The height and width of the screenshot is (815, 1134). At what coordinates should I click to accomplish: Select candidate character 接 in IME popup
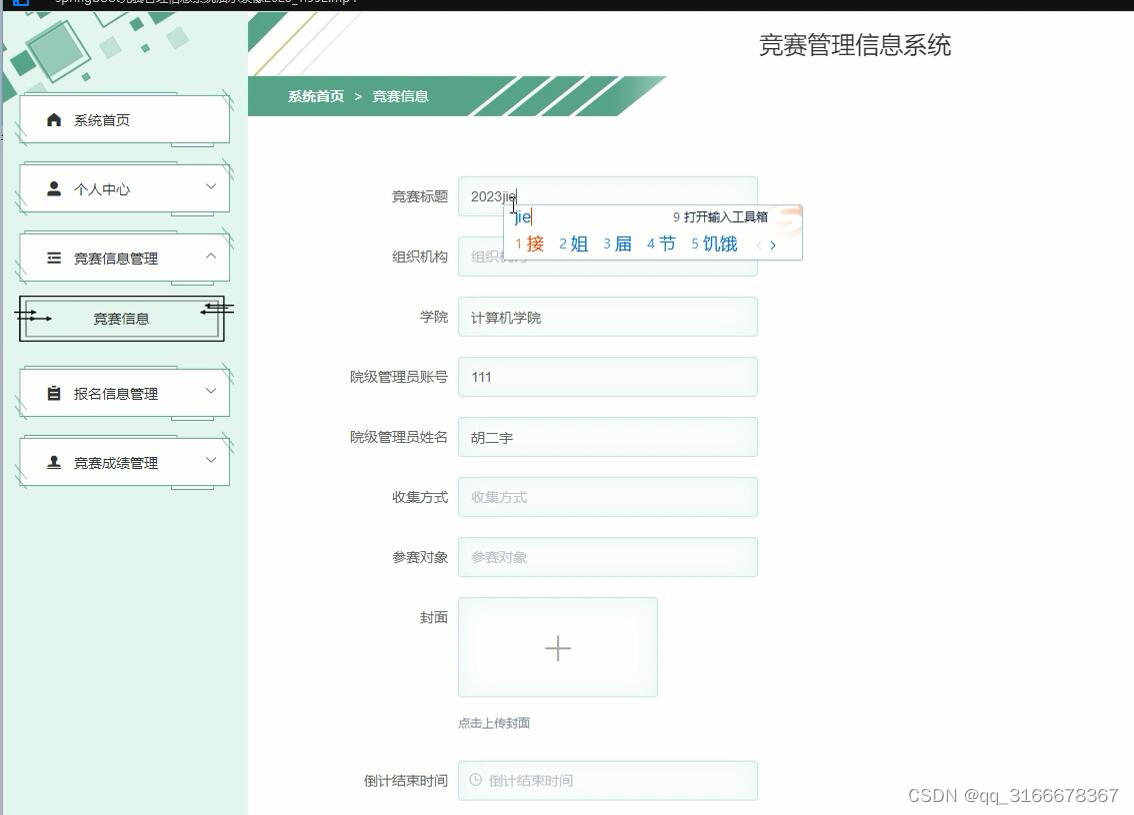click(536, 243)
